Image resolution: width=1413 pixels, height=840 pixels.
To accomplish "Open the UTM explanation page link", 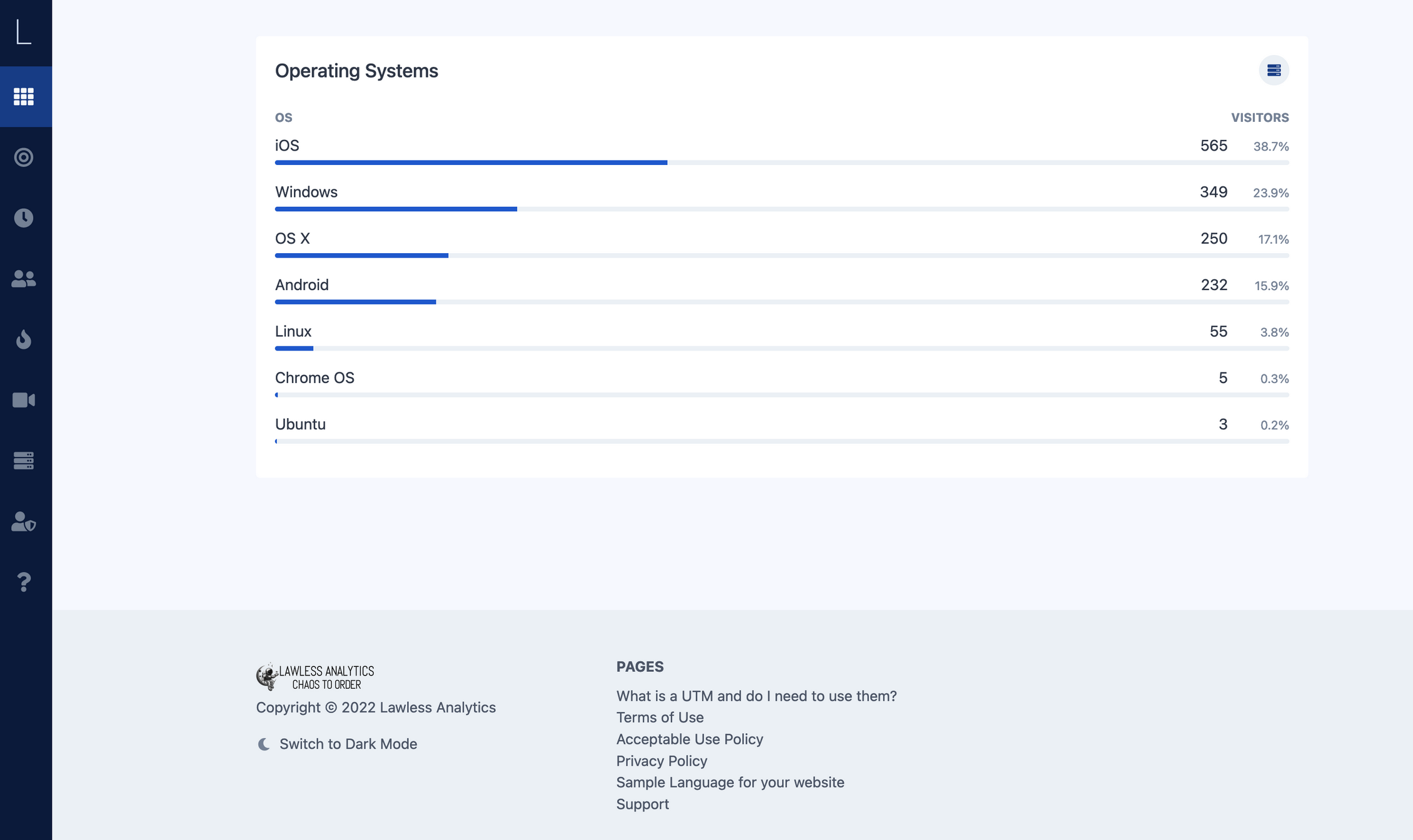I will click(x=756, y=696).
